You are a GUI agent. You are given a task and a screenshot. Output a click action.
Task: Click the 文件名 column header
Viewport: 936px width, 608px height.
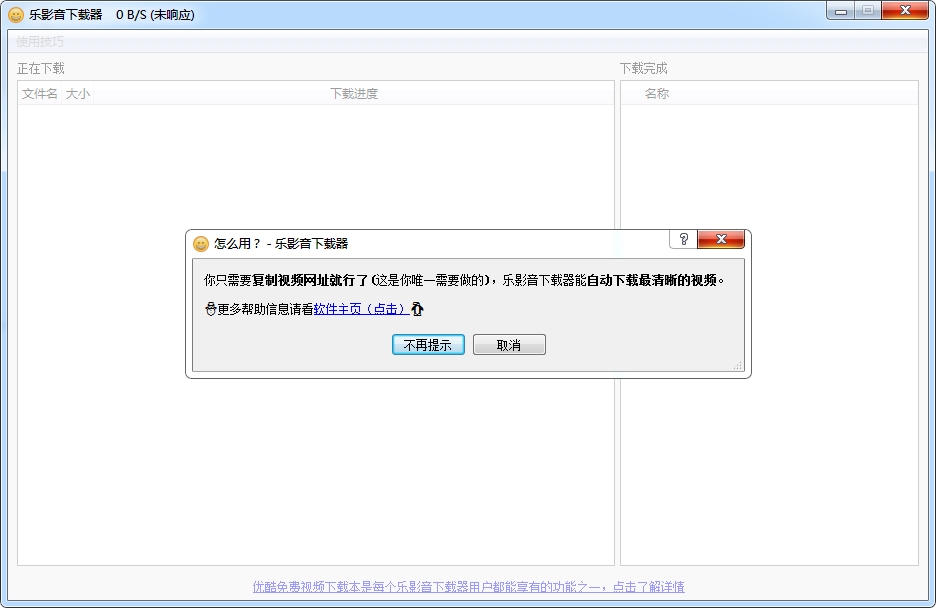[39, 94]
